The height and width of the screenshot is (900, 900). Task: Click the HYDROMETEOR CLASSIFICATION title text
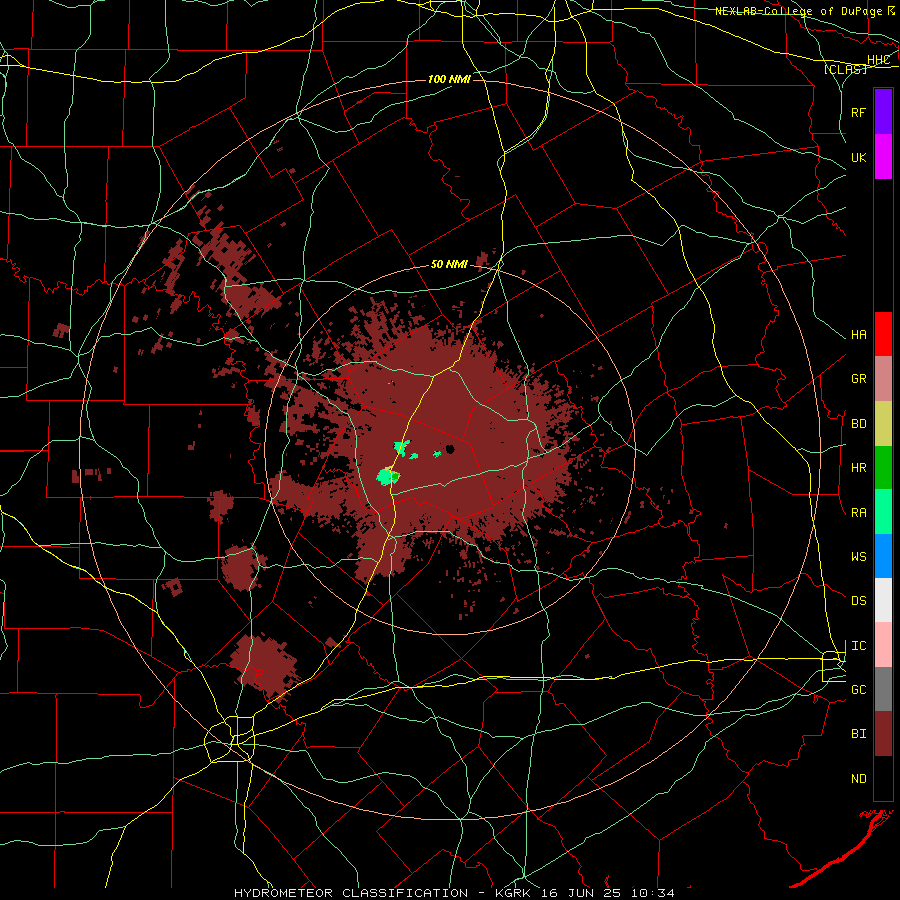pyautogui.click(x=350, y=893)
